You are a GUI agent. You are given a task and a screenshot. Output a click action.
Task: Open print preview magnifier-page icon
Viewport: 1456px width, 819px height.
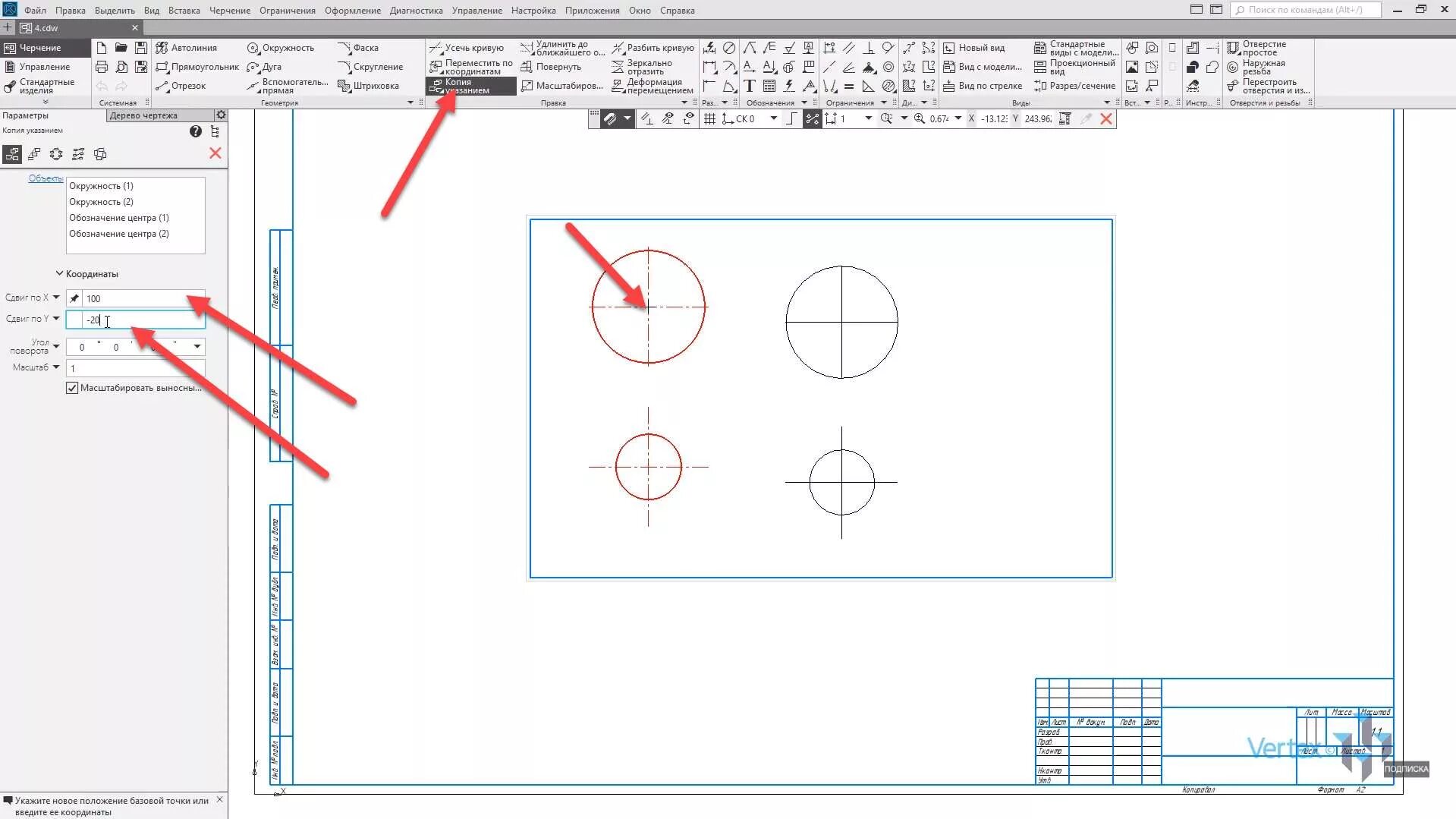121,67
